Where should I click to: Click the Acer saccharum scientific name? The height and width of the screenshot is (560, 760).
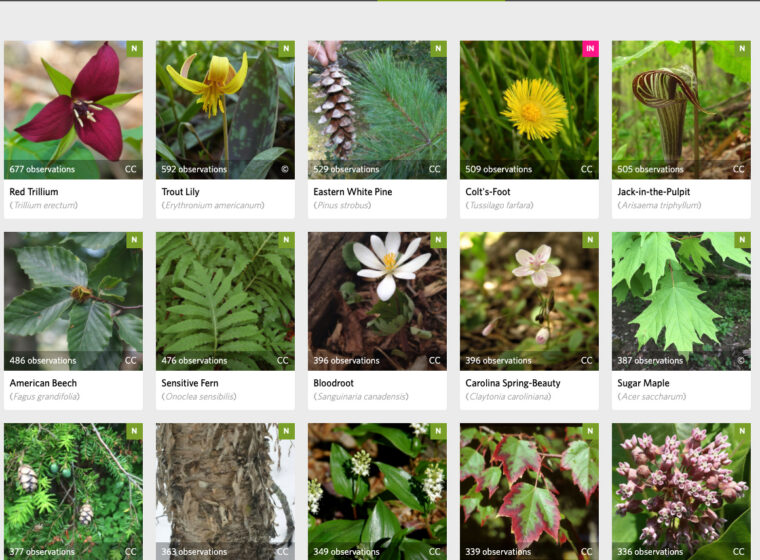(x=651, y=396)
